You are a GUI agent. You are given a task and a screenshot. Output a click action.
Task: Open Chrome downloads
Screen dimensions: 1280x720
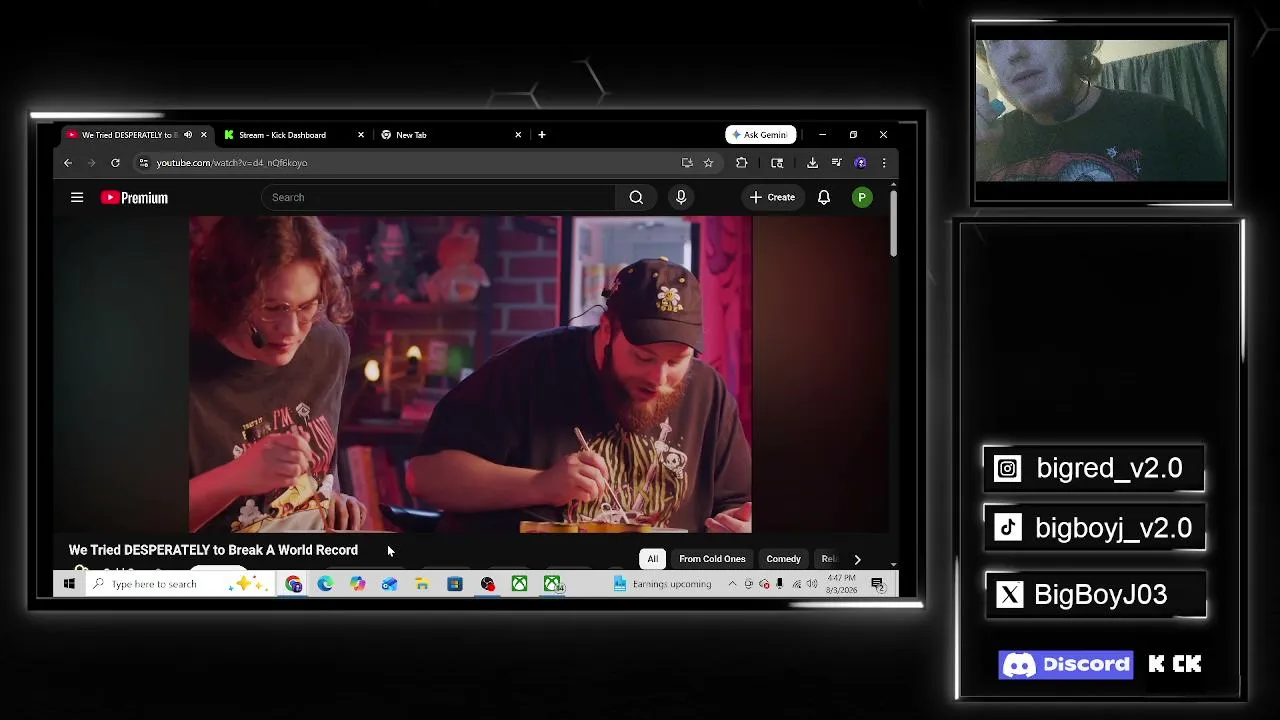click(812, 163)
